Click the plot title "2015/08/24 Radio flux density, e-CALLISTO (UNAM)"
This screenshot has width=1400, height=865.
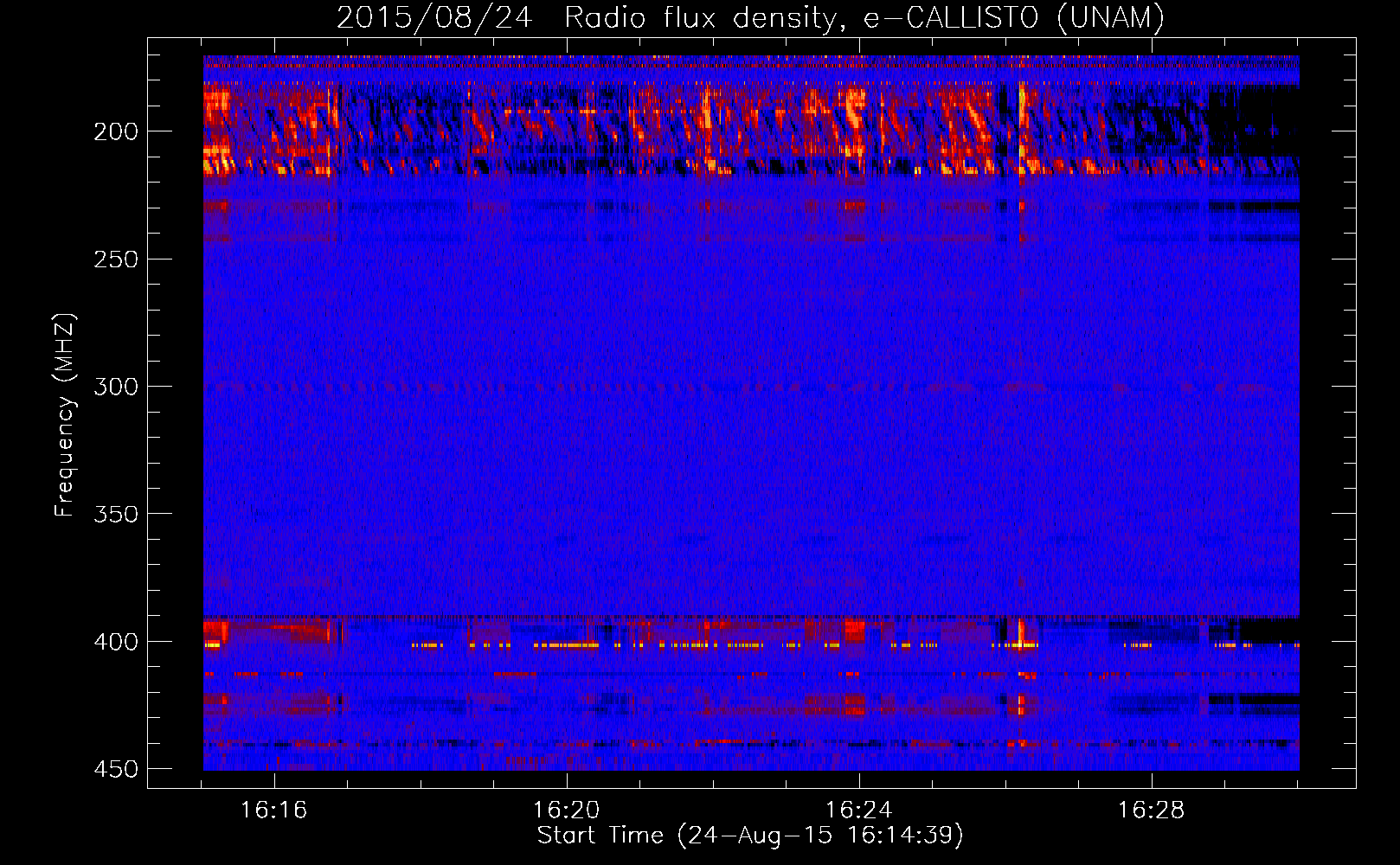coord(750,17)
